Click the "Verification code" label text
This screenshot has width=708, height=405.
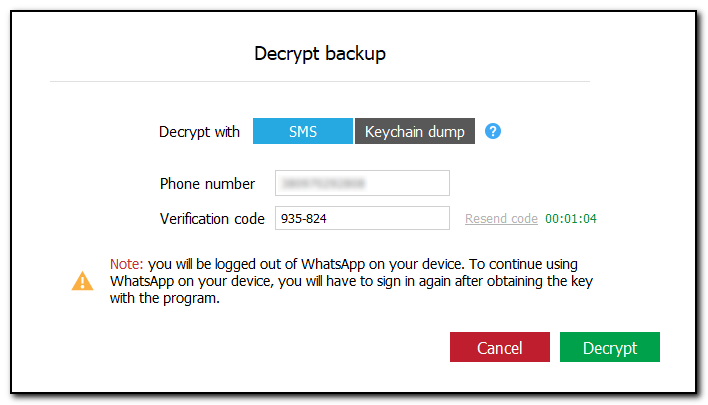point(211,219)
